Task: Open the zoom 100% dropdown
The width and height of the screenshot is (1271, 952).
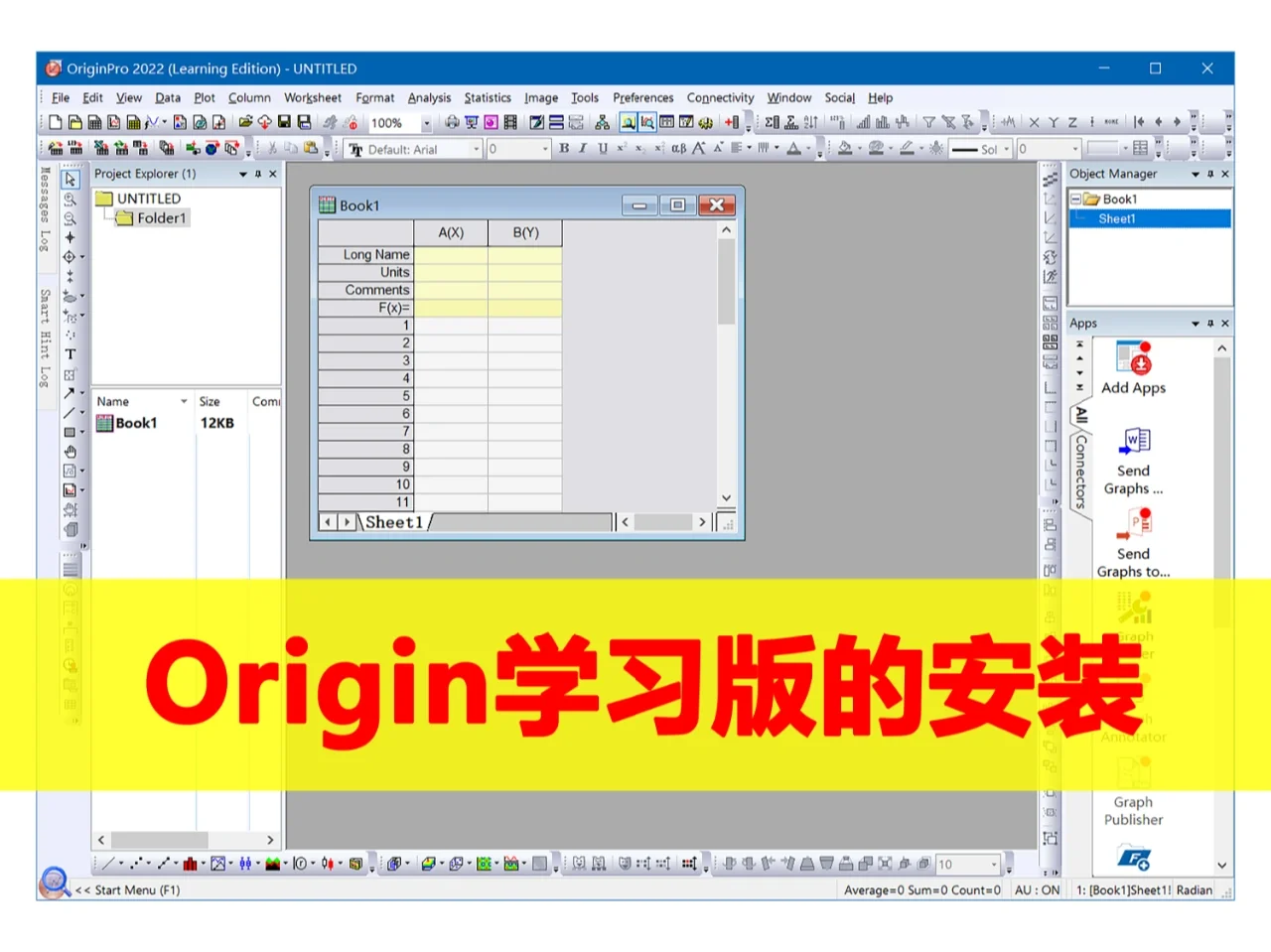Action: 426,123
